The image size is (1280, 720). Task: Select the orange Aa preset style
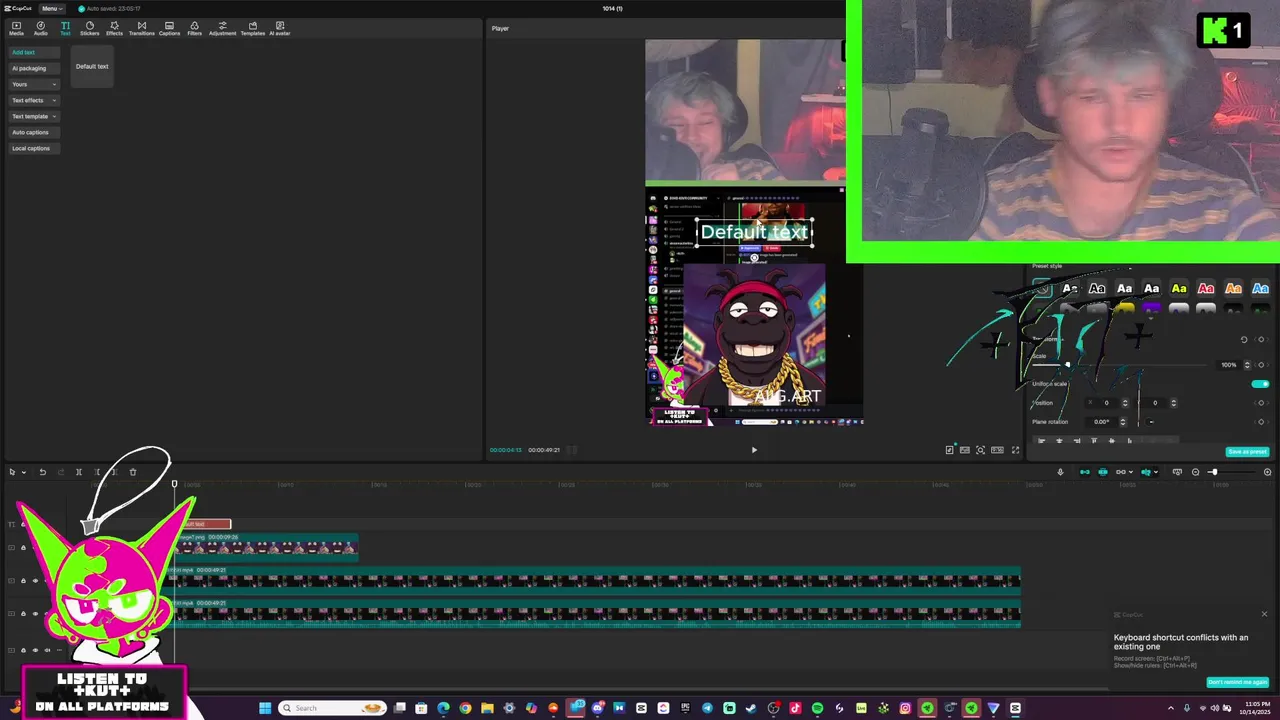click(x=1233, y=289)
